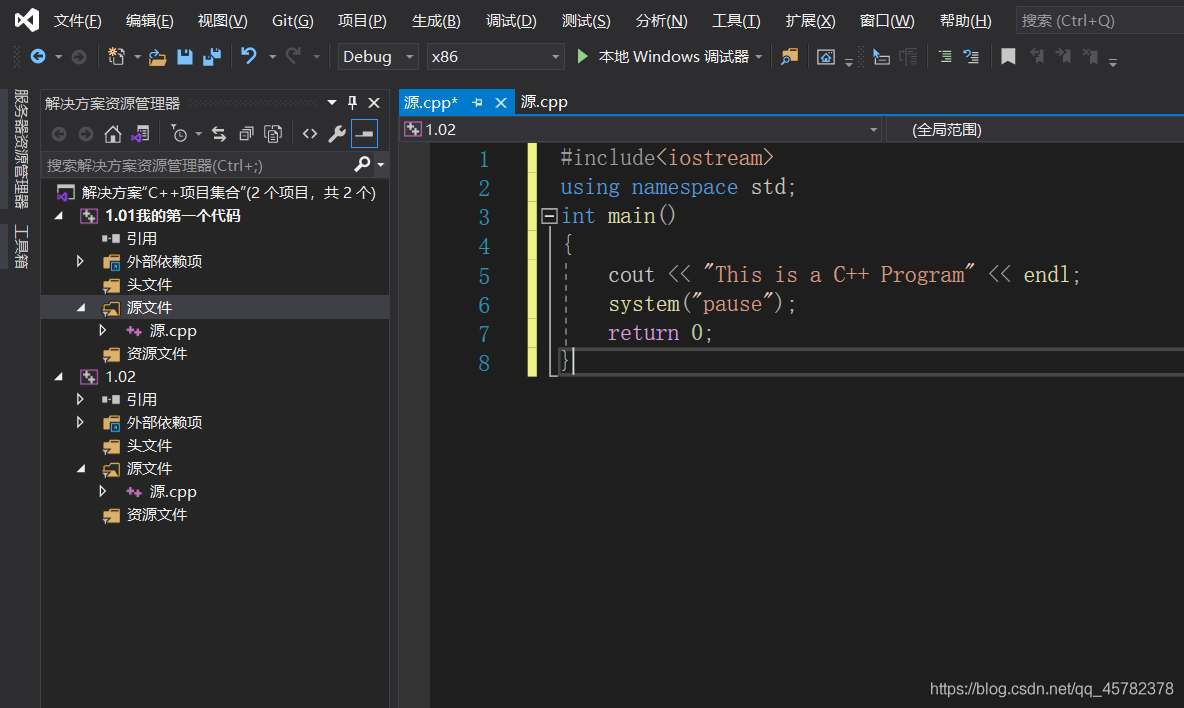Open the Debug configuration dropdown
This screenshot has height=708, width=1184.
pos(378,57)
